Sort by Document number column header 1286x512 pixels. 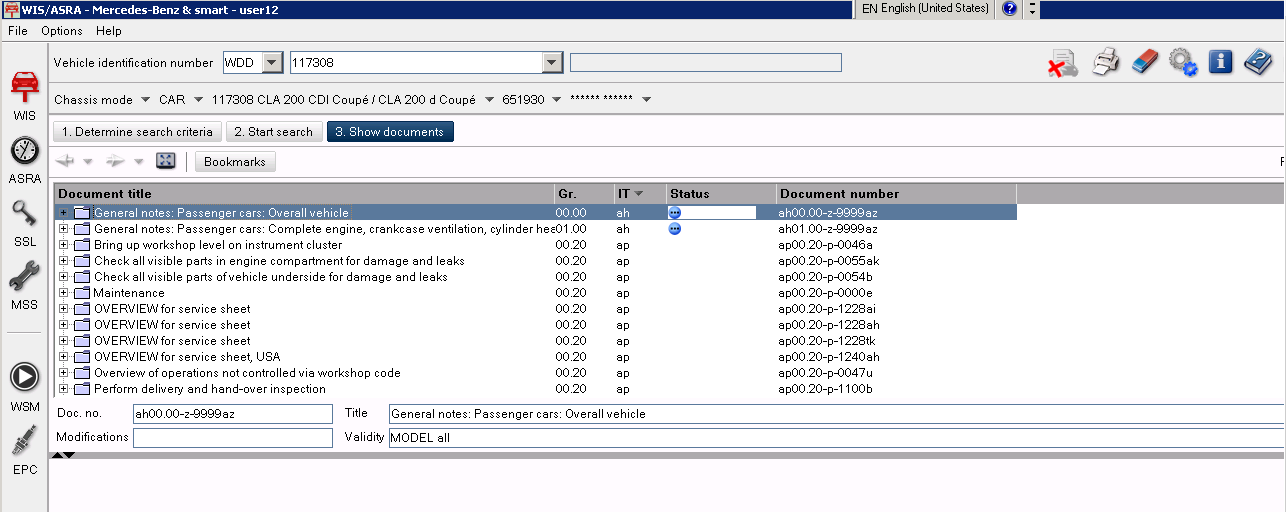pyautogui.click(x=896, y=193)
